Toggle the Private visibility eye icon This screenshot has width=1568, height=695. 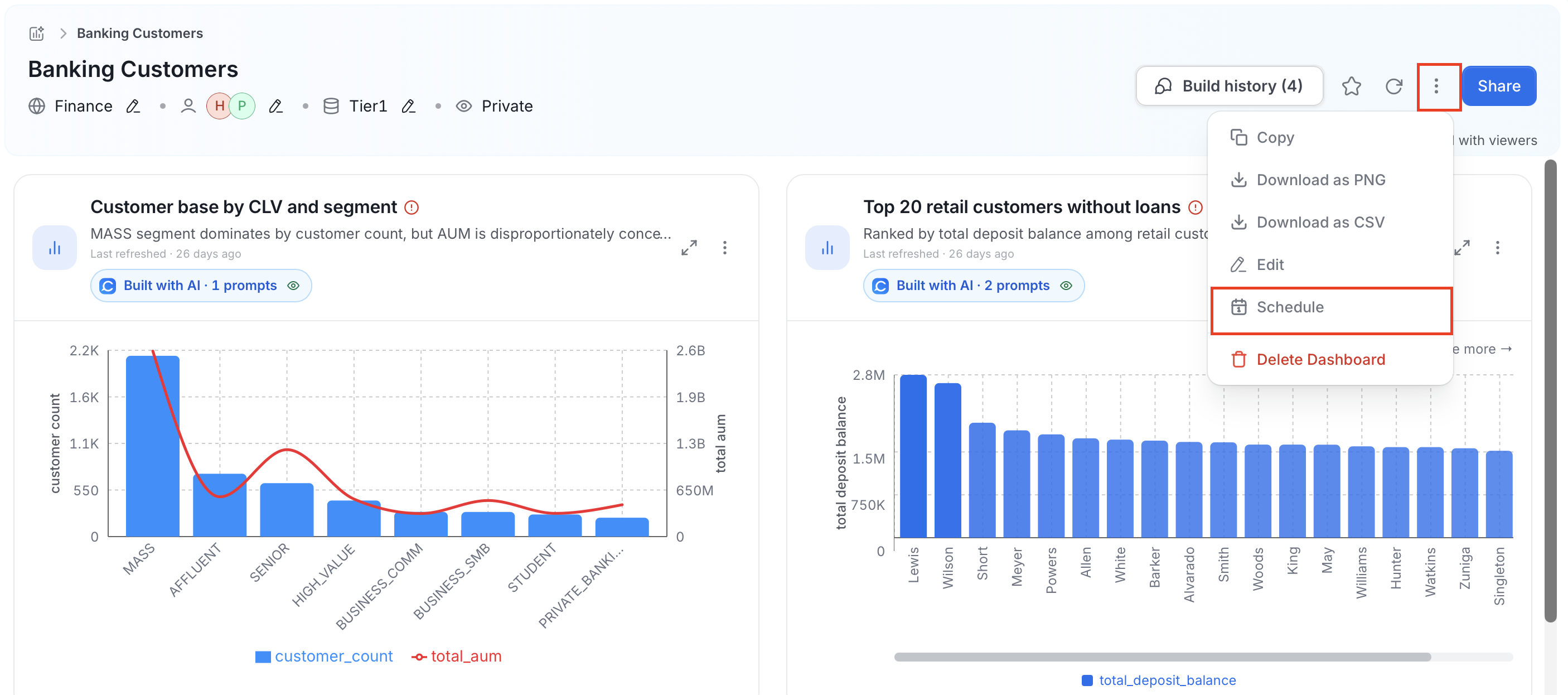coord(464,106)
